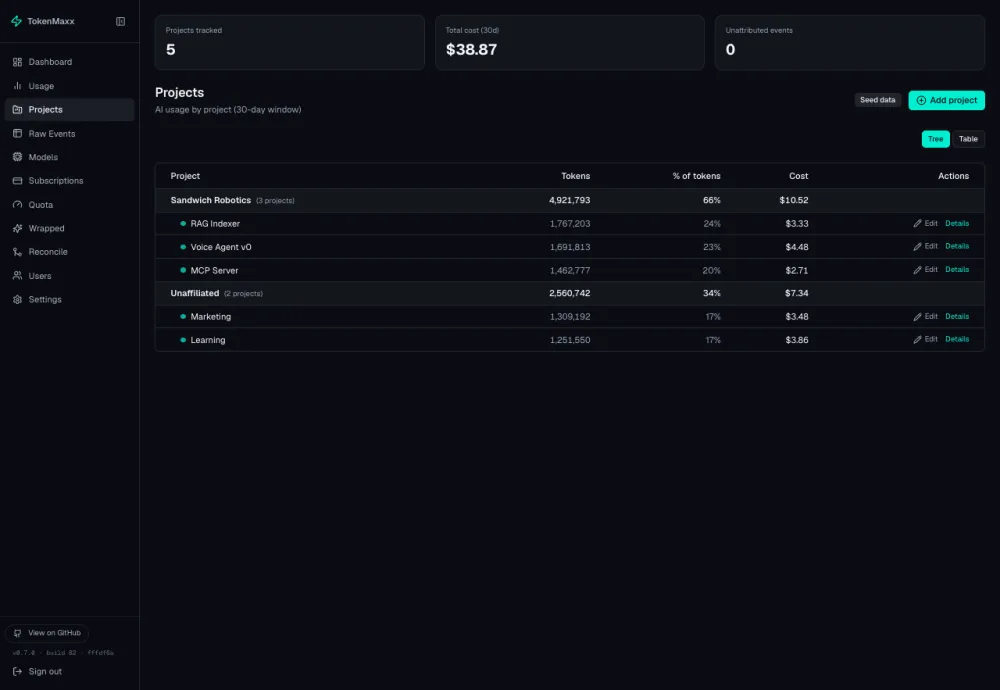Click the Projects tracked card

coord(290,43)
